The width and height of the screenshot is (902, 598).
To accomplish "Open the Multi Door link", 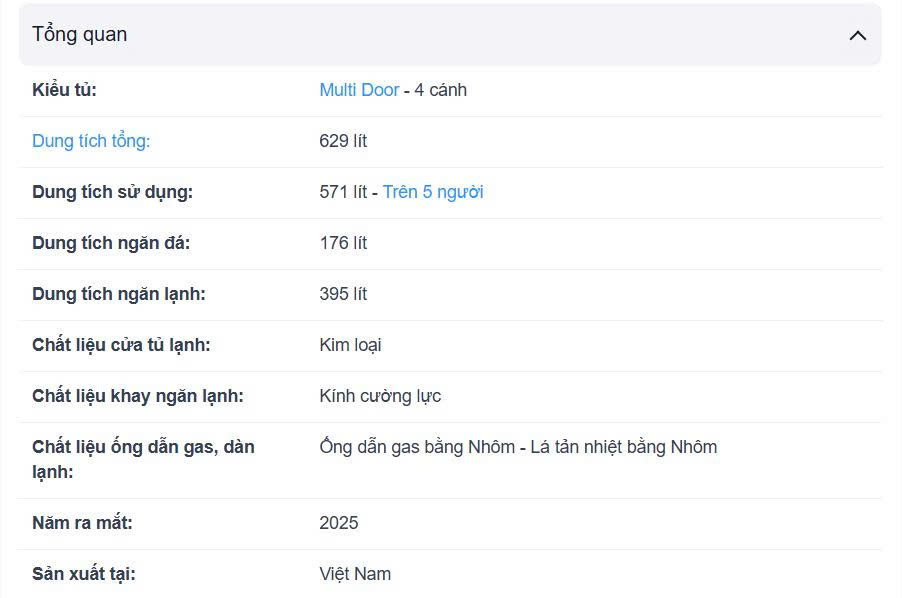I will [359, 90].
